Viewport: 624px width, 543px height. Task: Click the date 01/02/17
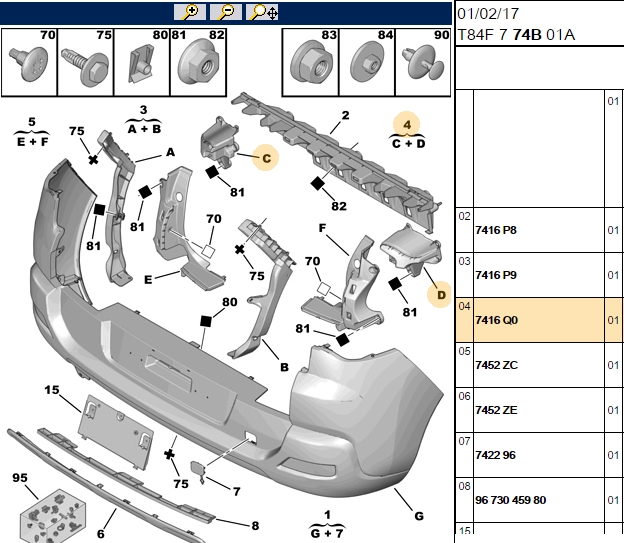[488, 14]
